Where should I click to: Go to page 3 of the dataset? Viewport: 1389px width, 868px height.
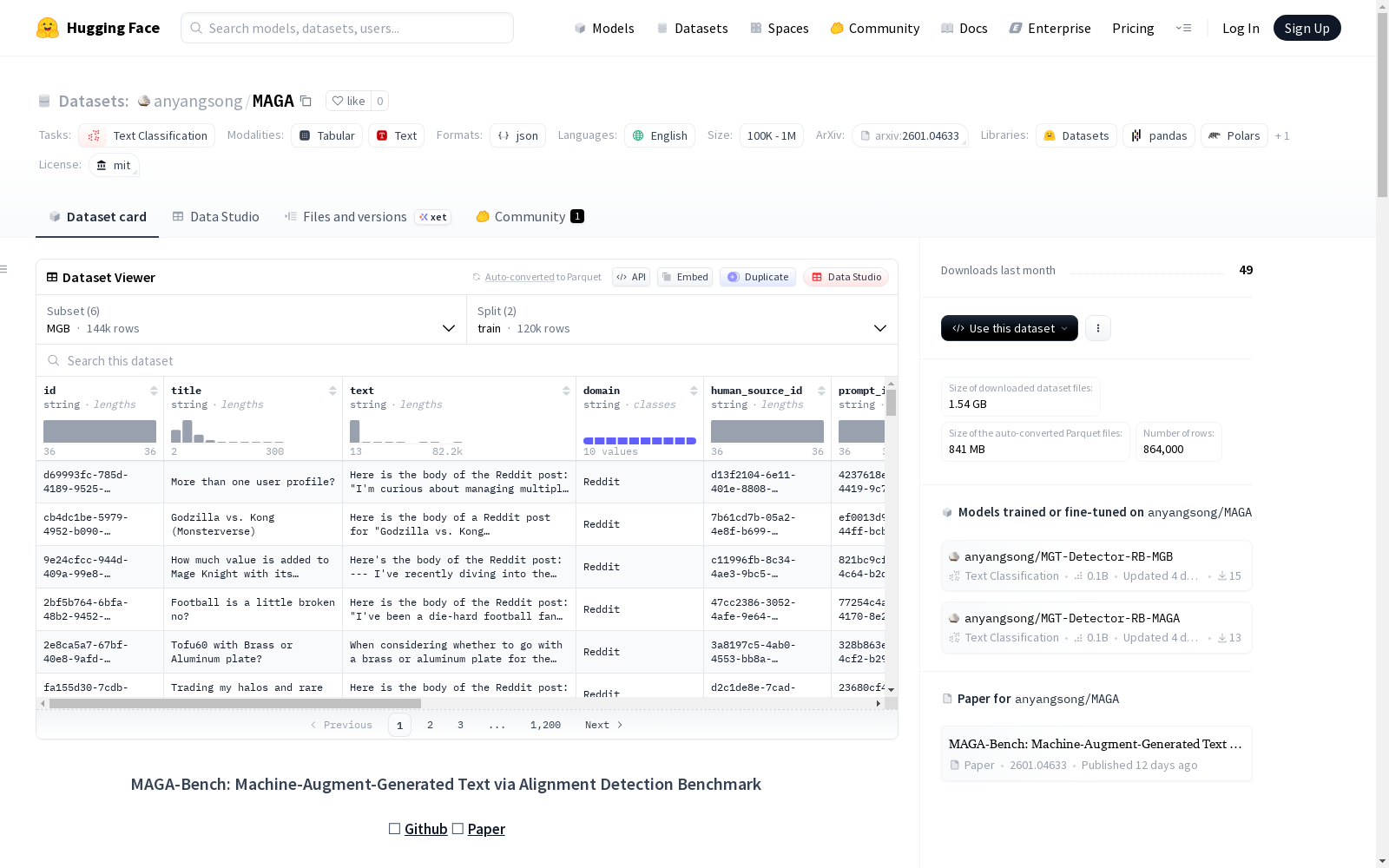[x=460, y=725]
